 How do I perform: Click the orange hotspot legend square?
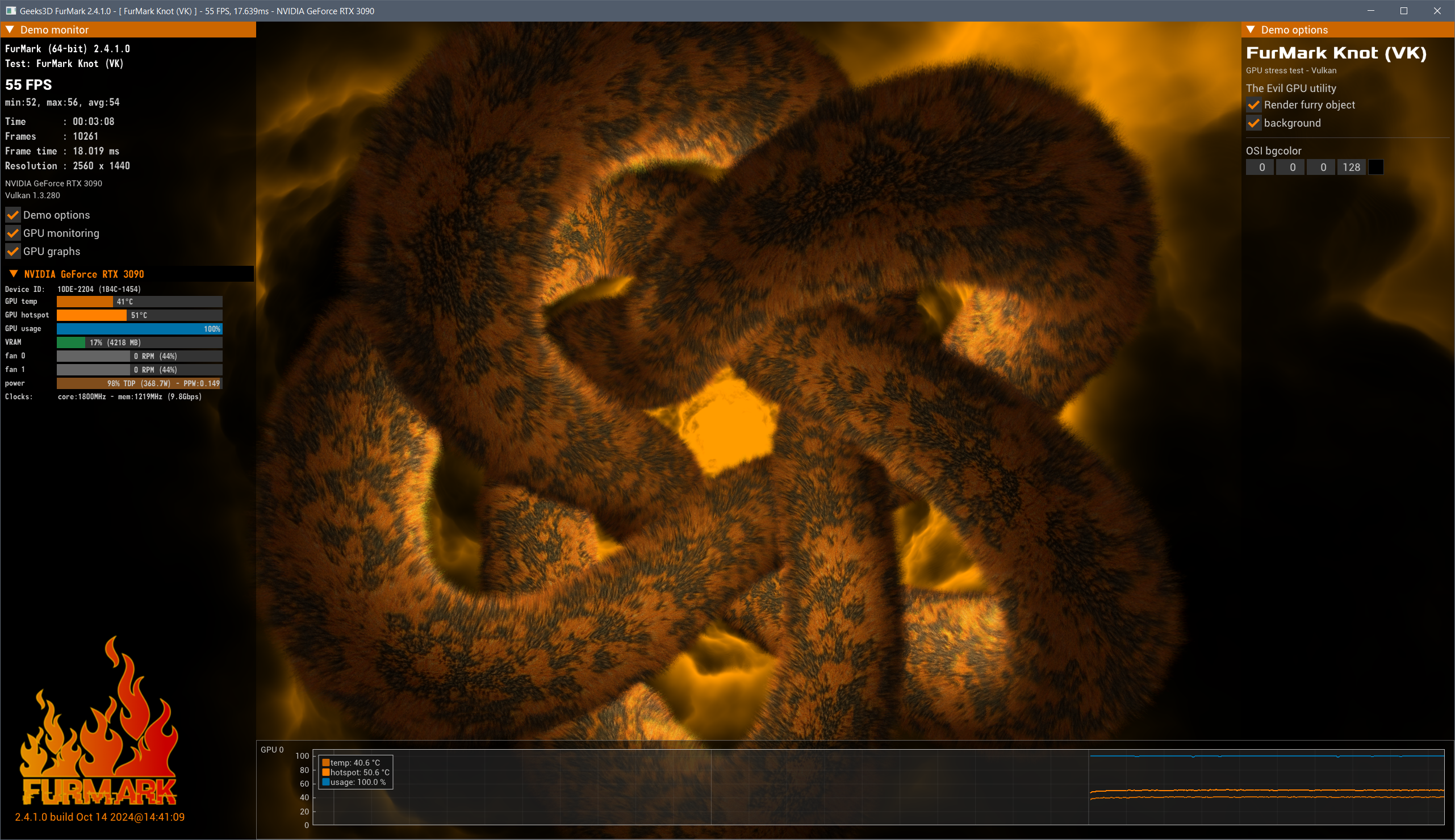326,772
